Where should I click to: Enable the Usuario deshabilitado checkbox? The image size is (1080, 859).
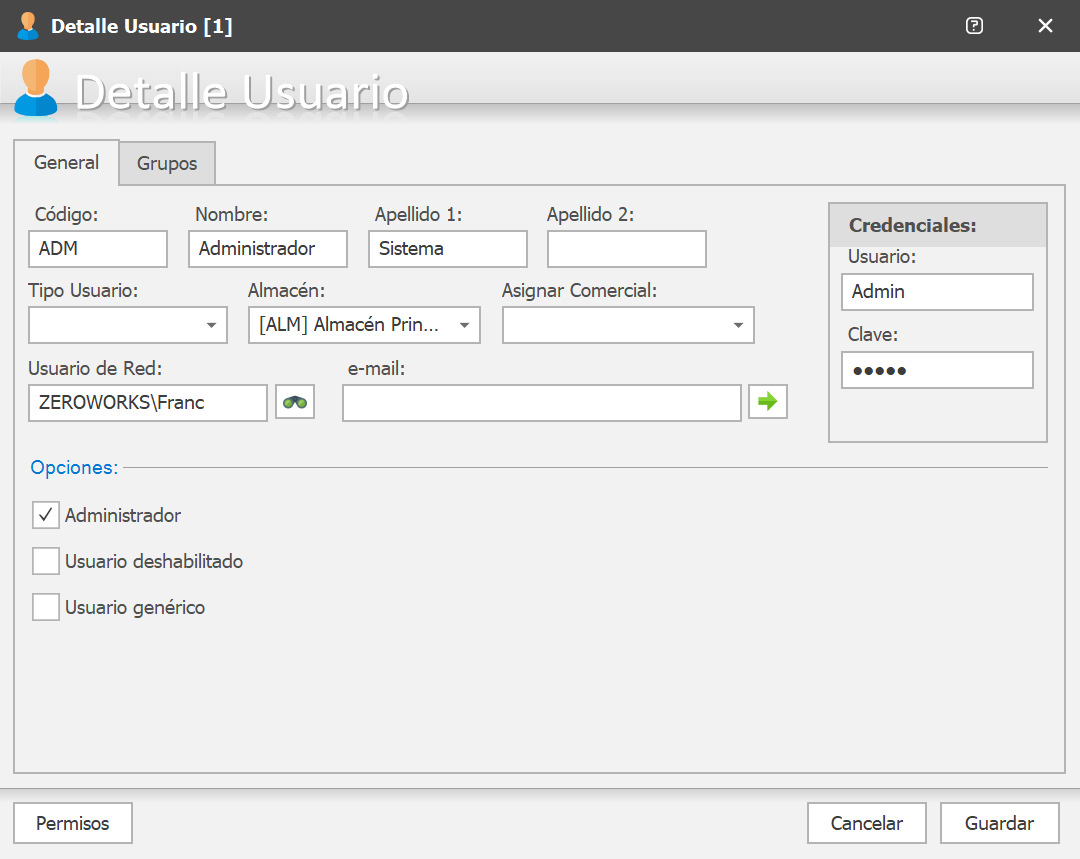click(x=45, y=561)
